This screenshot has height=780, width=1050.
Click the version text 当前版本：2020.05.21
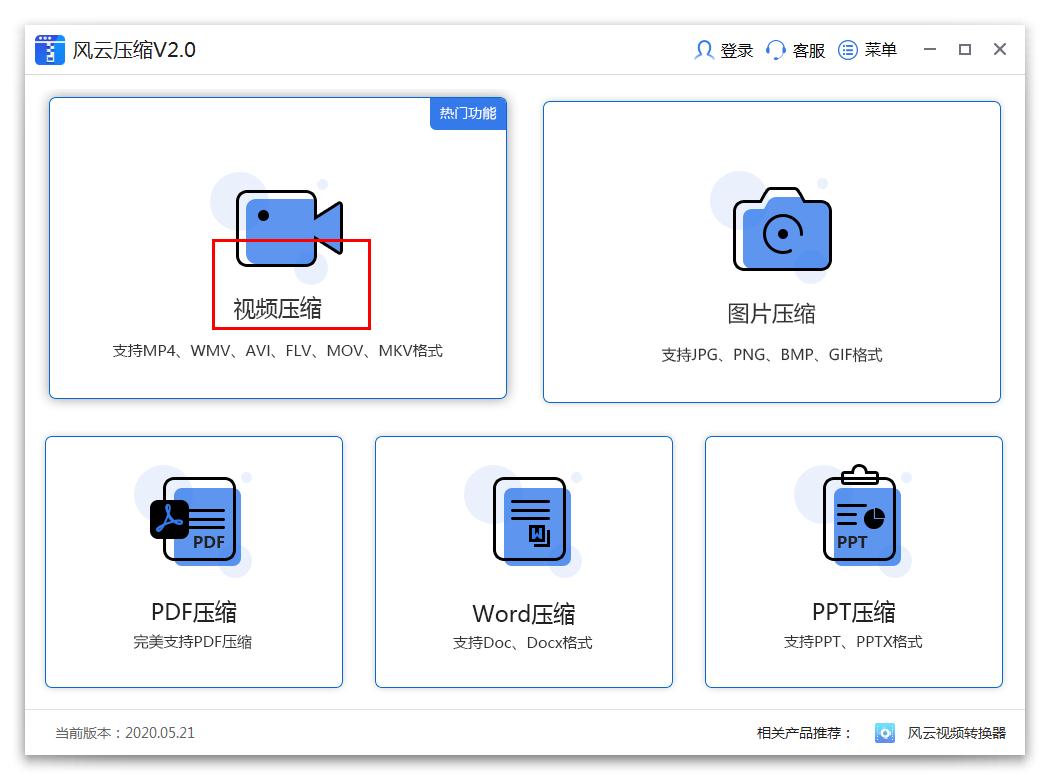point(125,733)
